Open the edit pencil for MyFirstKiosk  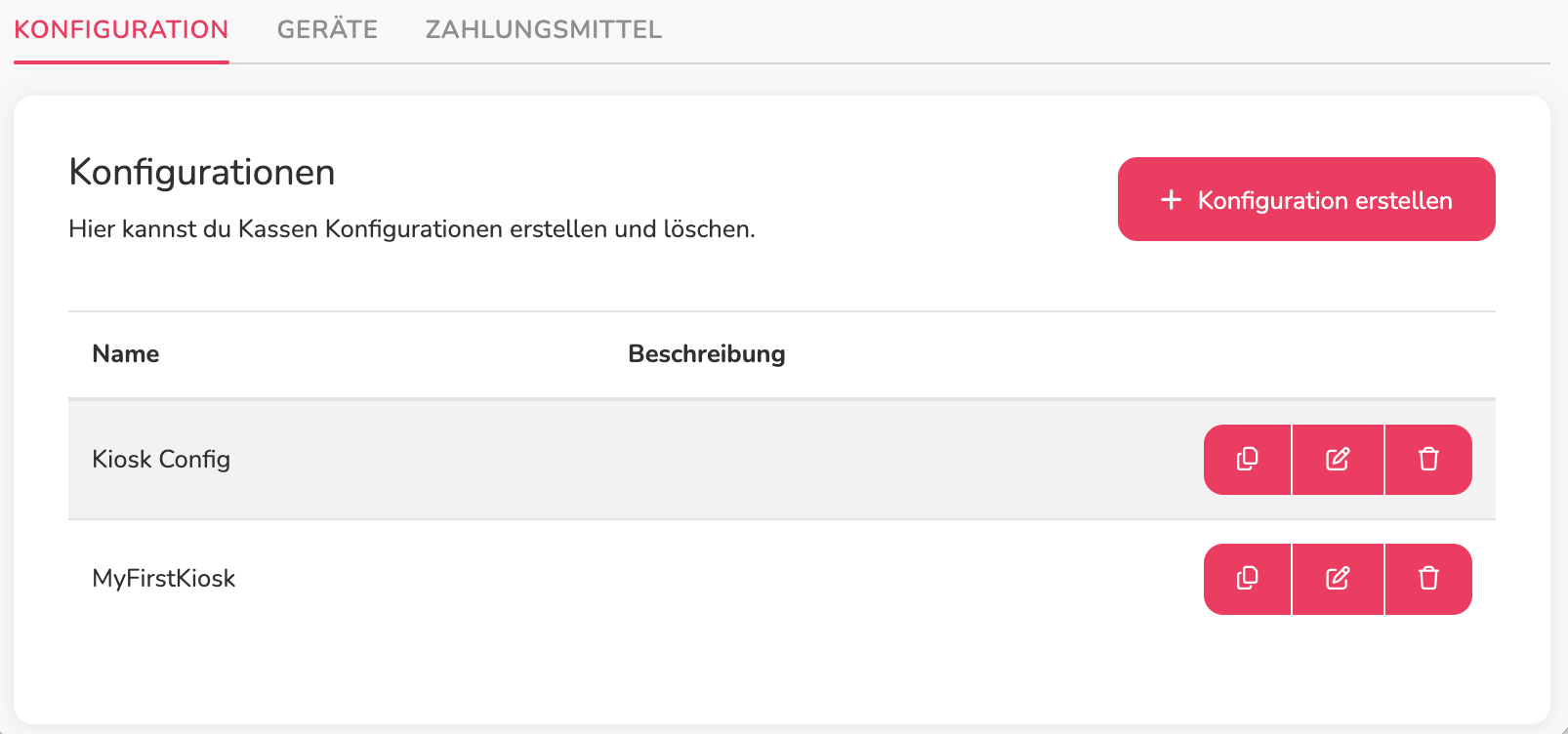[x=1338, y=579]
